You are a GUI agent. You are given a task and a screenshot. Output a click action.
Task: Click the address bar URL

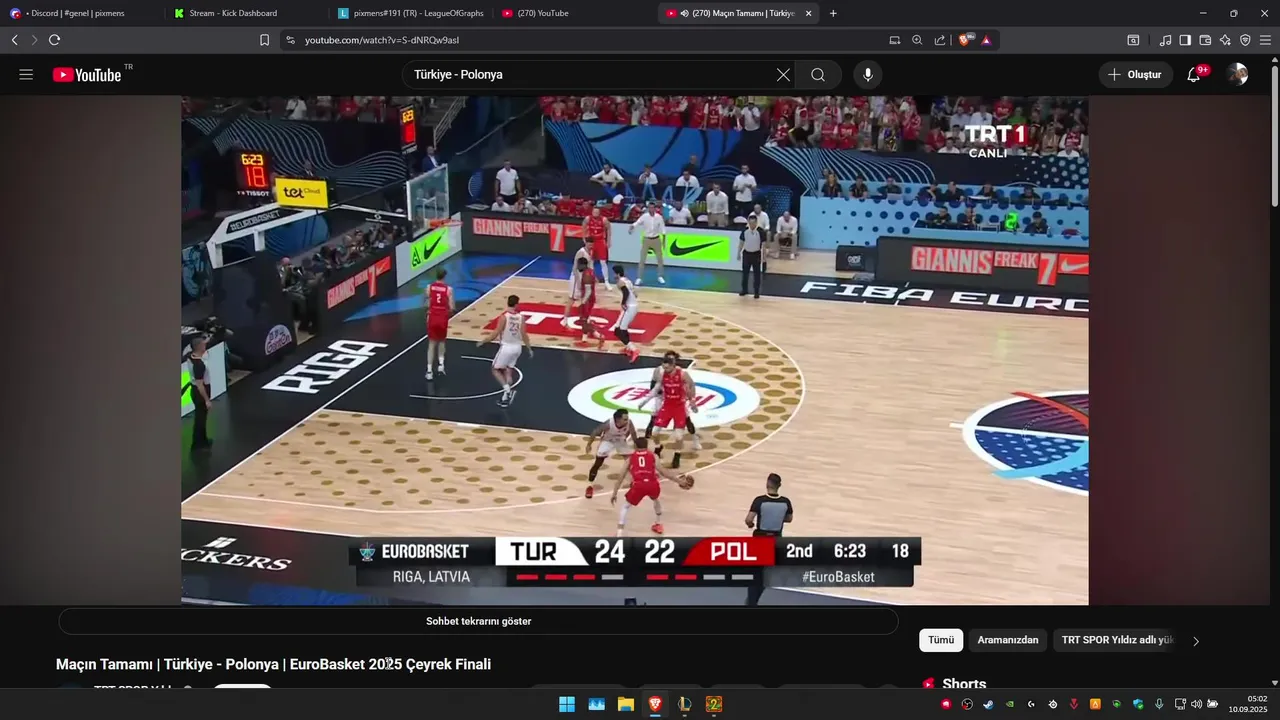pyautogui.click(x=382, y=40)
